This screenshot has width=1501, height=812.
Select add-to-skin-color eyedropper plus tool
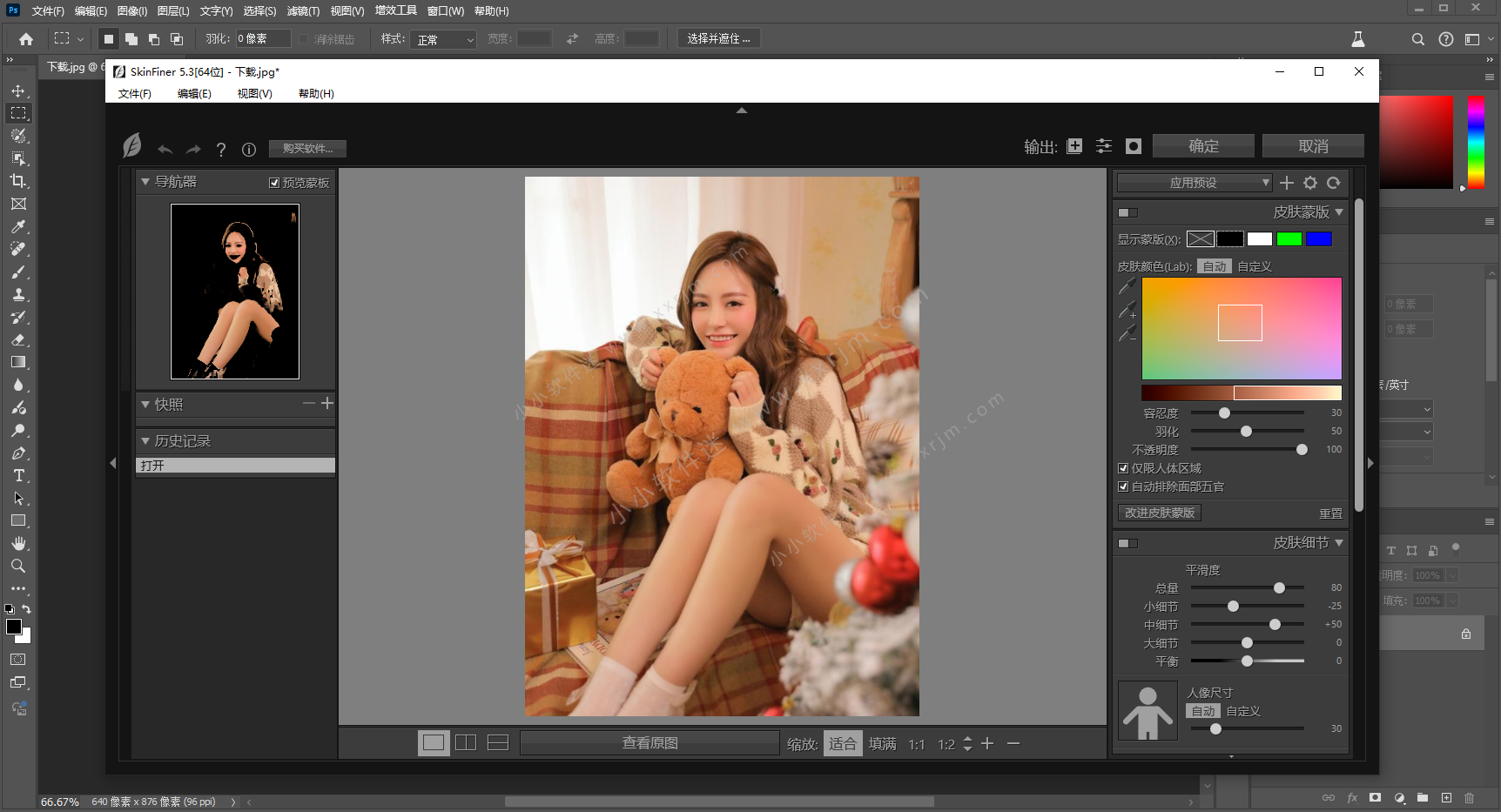(x=1127, y=310)
